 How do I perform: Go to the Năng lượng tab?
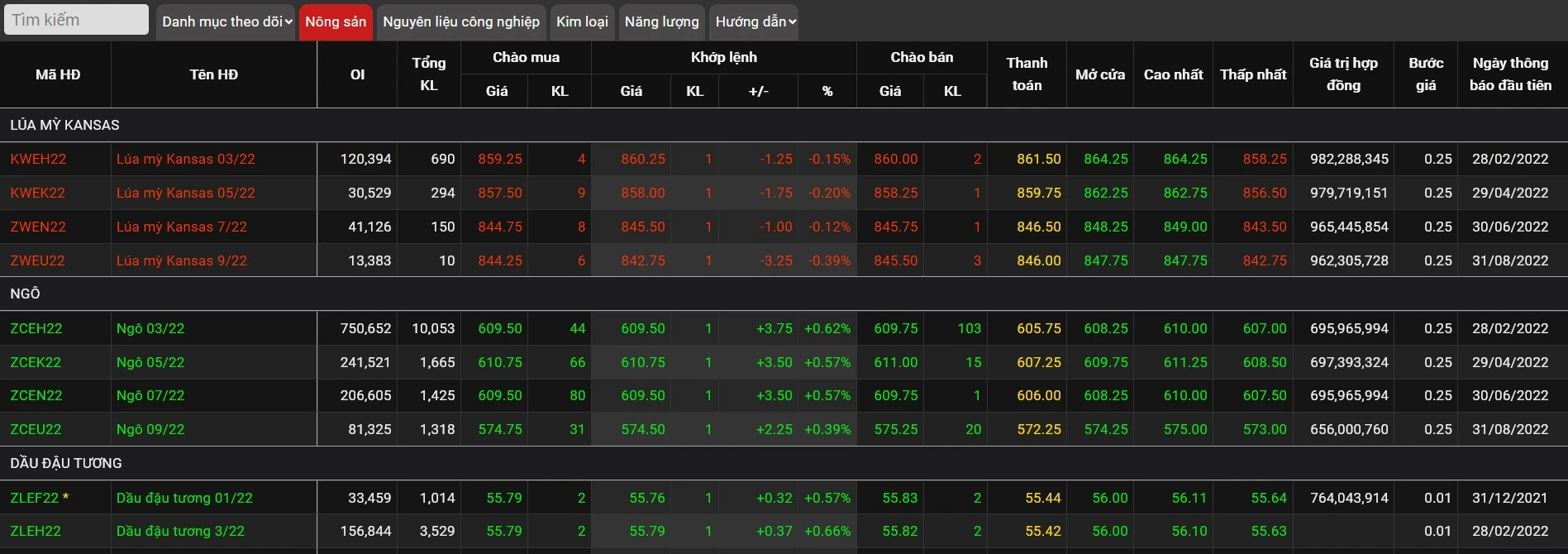click(661, 21)
